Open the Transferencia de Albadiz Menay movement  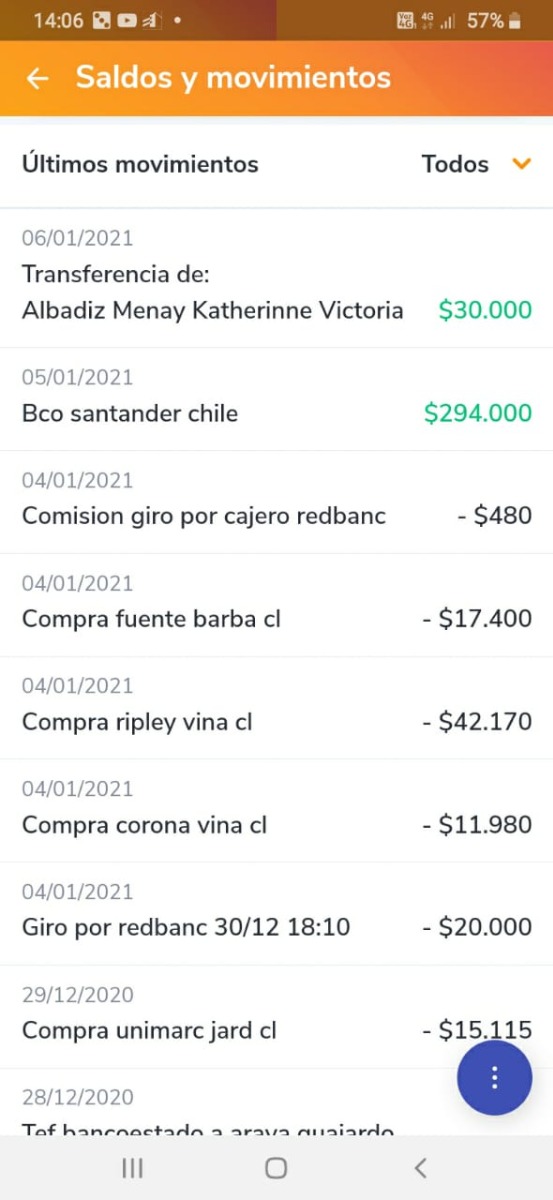(x=276, y=278)
